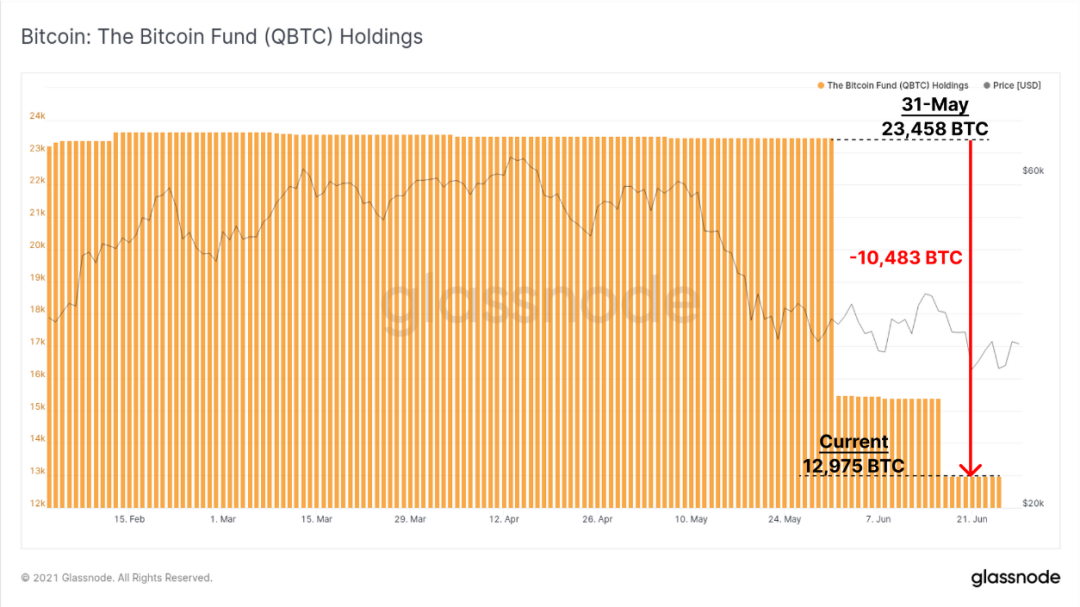Image resolution: width=1080 pixels, height=607 pixels.
Task: Click the red downward arrow head
Action: click(x=970, y=470)
